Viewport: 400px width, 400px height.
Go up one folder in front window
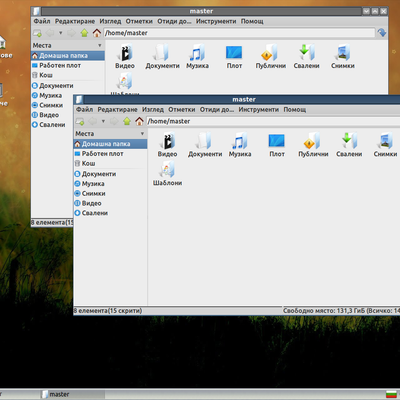[127, 121]
